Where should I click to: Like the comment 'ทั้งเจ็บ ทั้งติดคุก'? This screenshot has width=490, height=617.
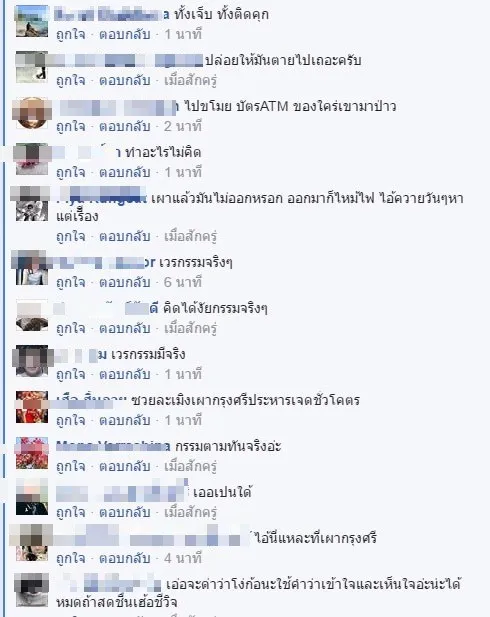70,35
